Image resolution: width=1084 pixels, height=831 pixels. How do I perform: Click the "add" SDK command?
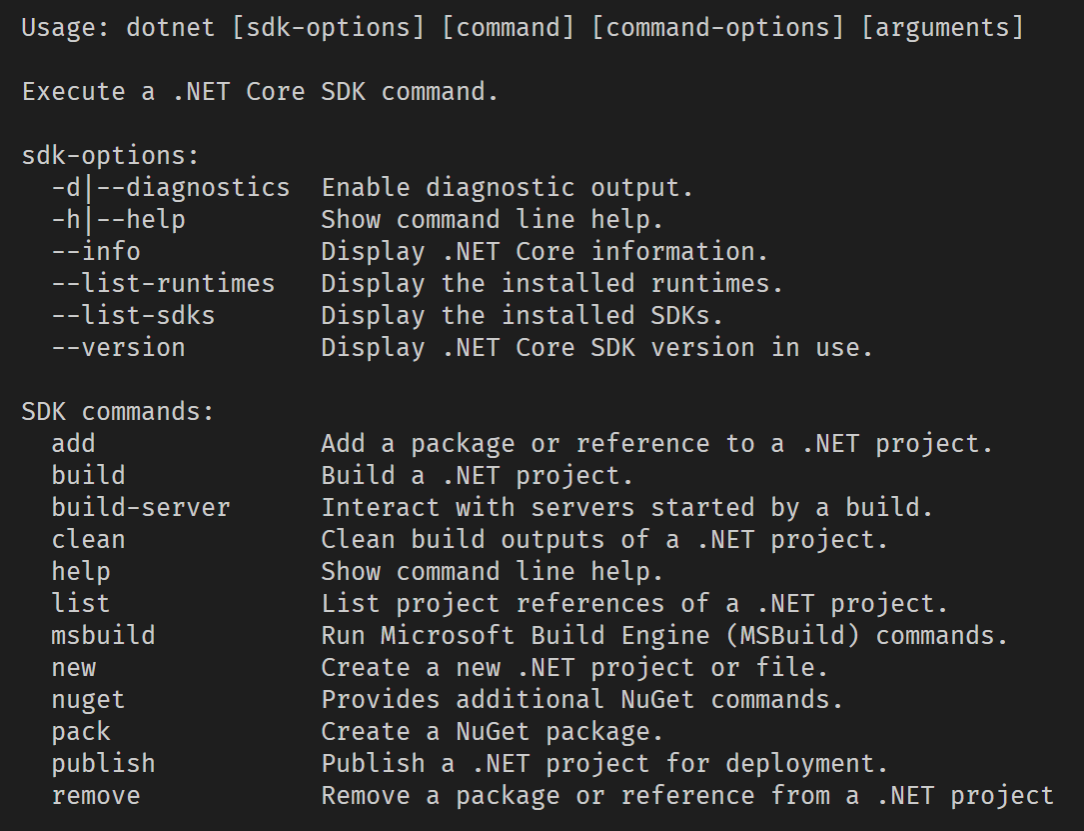(74, 444)
